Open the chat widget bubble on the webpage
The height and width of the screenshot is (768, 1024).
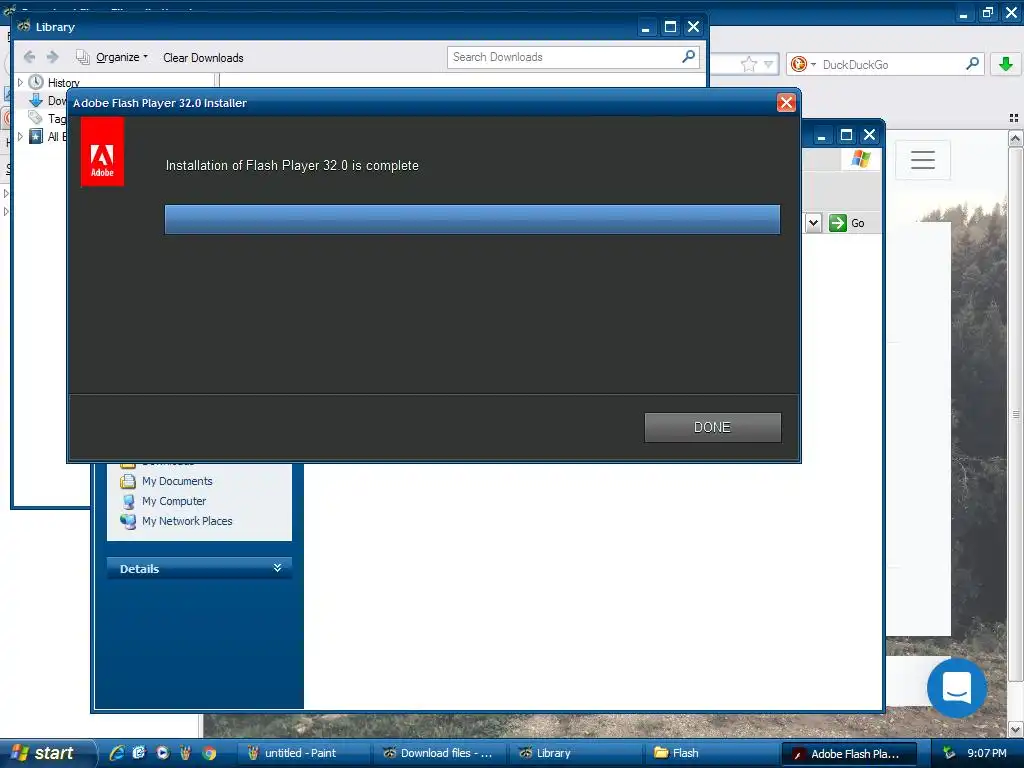click(x=957, y=688)
